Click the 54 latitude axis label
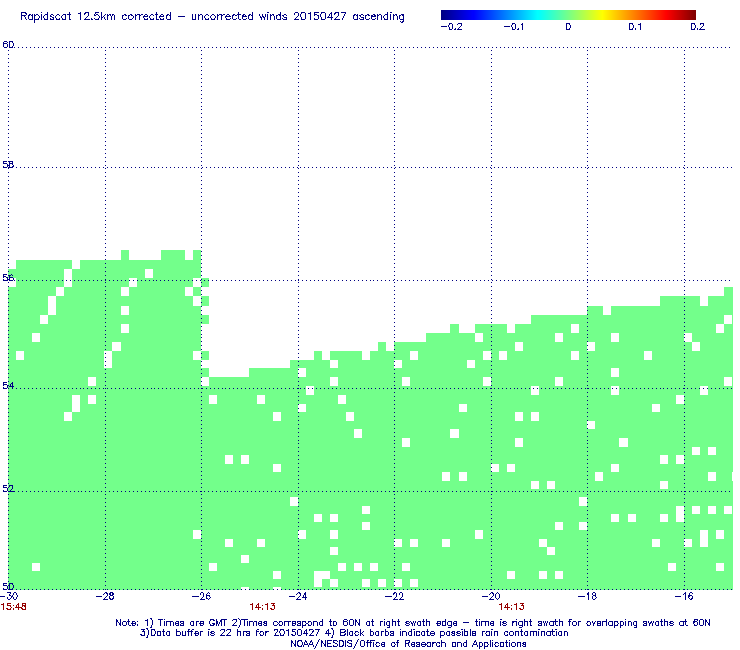 (8, 386)
